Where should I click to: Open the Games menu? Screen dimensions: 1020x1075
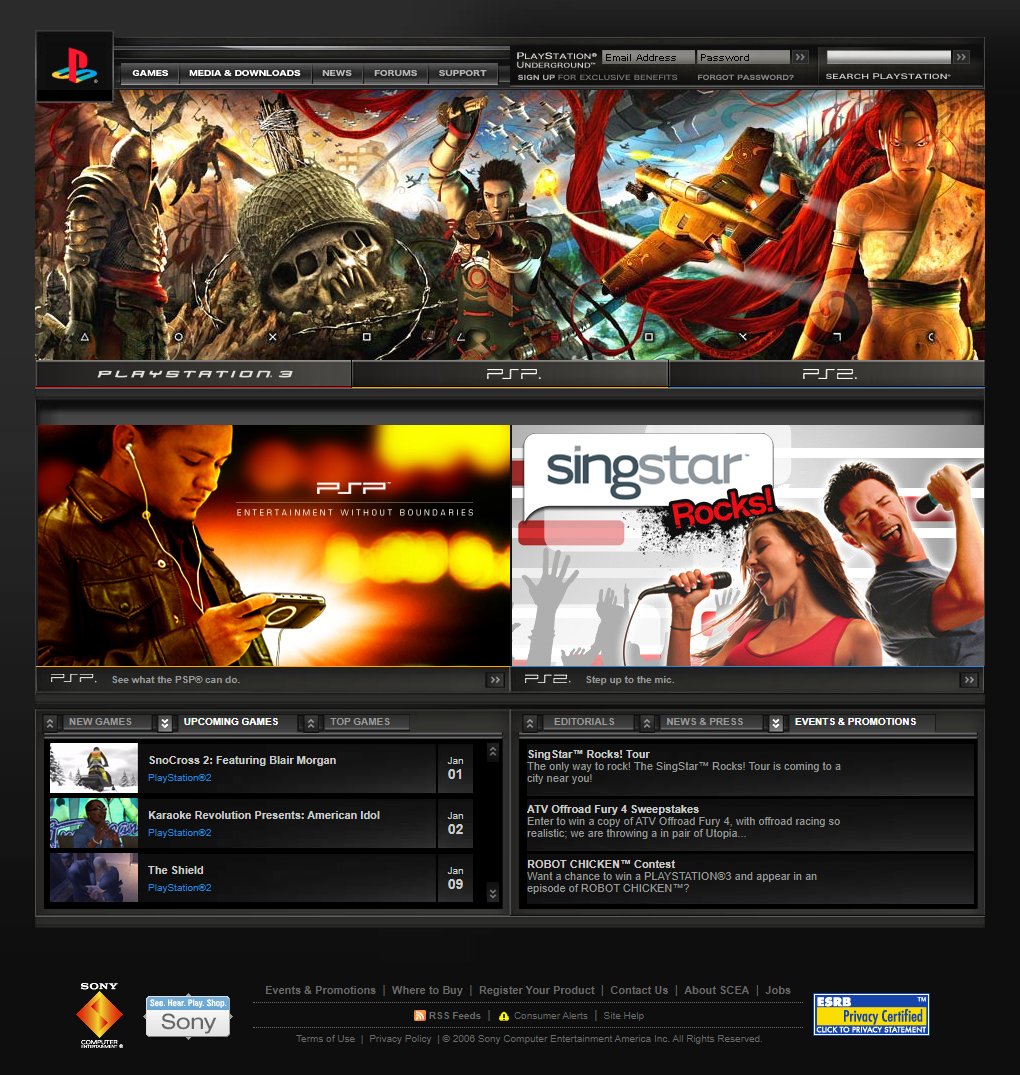(x=150, y=73)
